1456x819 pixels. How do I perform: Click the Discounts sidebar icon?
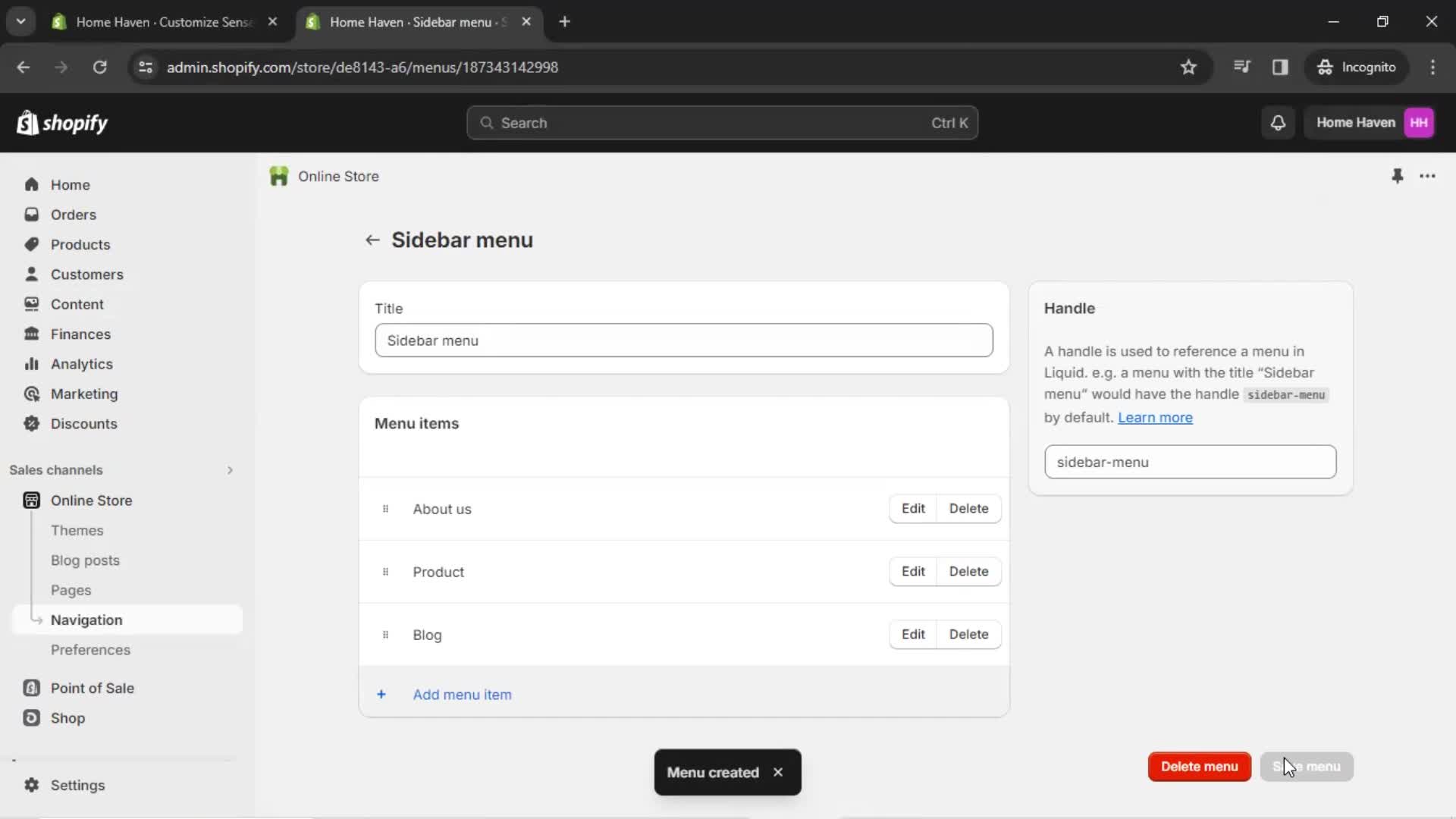coord(31,423)
